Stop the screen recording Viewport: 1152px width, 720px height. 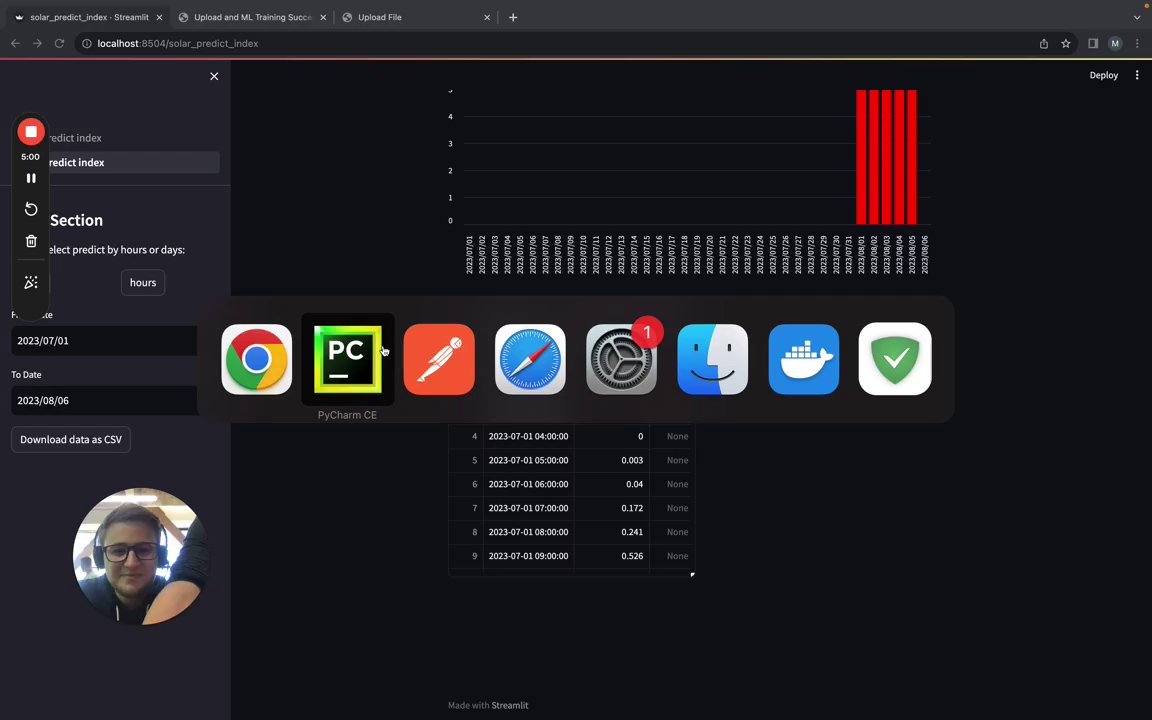31,132
